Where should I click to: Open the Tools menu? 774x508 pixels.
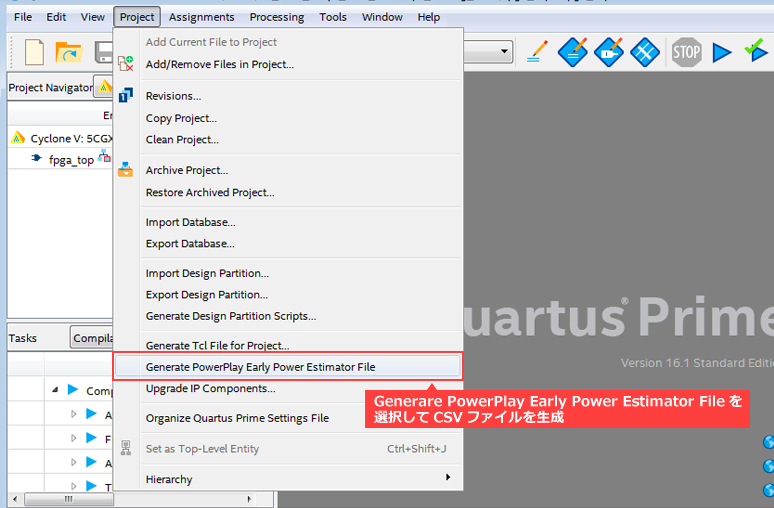point(333,17)
